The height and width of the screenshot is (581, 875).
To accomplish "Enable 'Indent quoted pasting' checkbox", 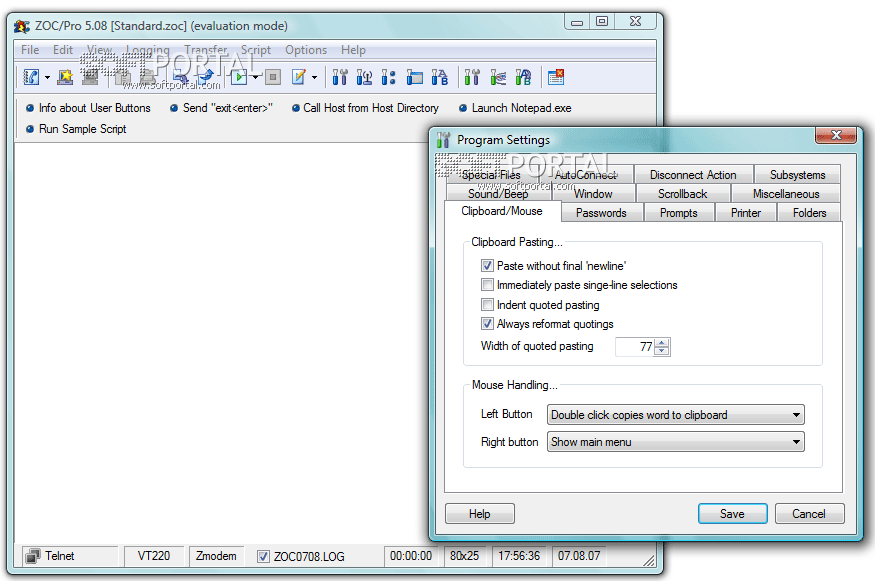I will 487,305.
